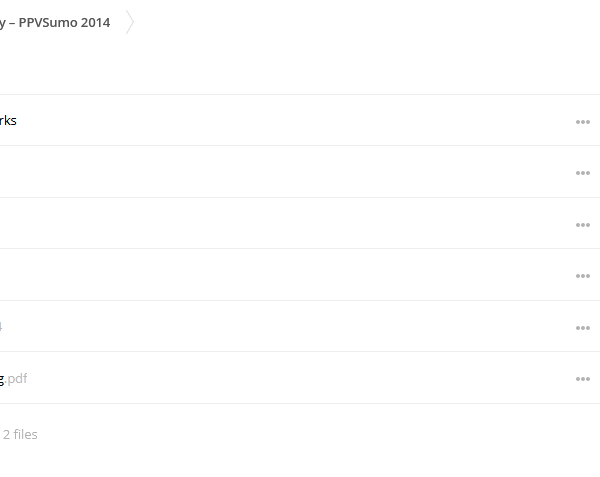Select the row of the item ending in "4"
Image resolution: width=600 pixels, height=477 pixels.
pyautogui.click(x=300, y=326)
